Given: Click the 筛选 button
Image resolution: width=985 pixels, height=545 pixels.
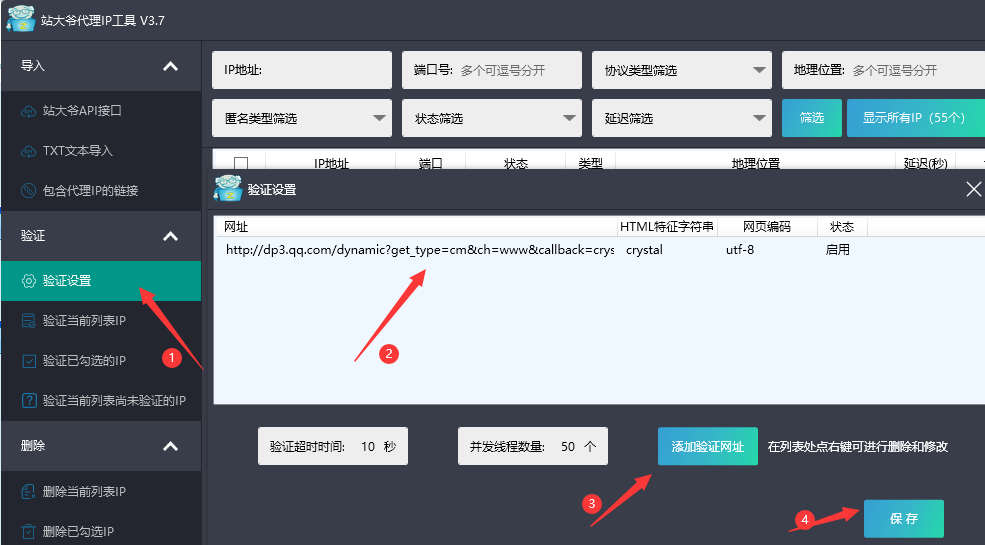Looking at the screenshot, I should (812, 118).
